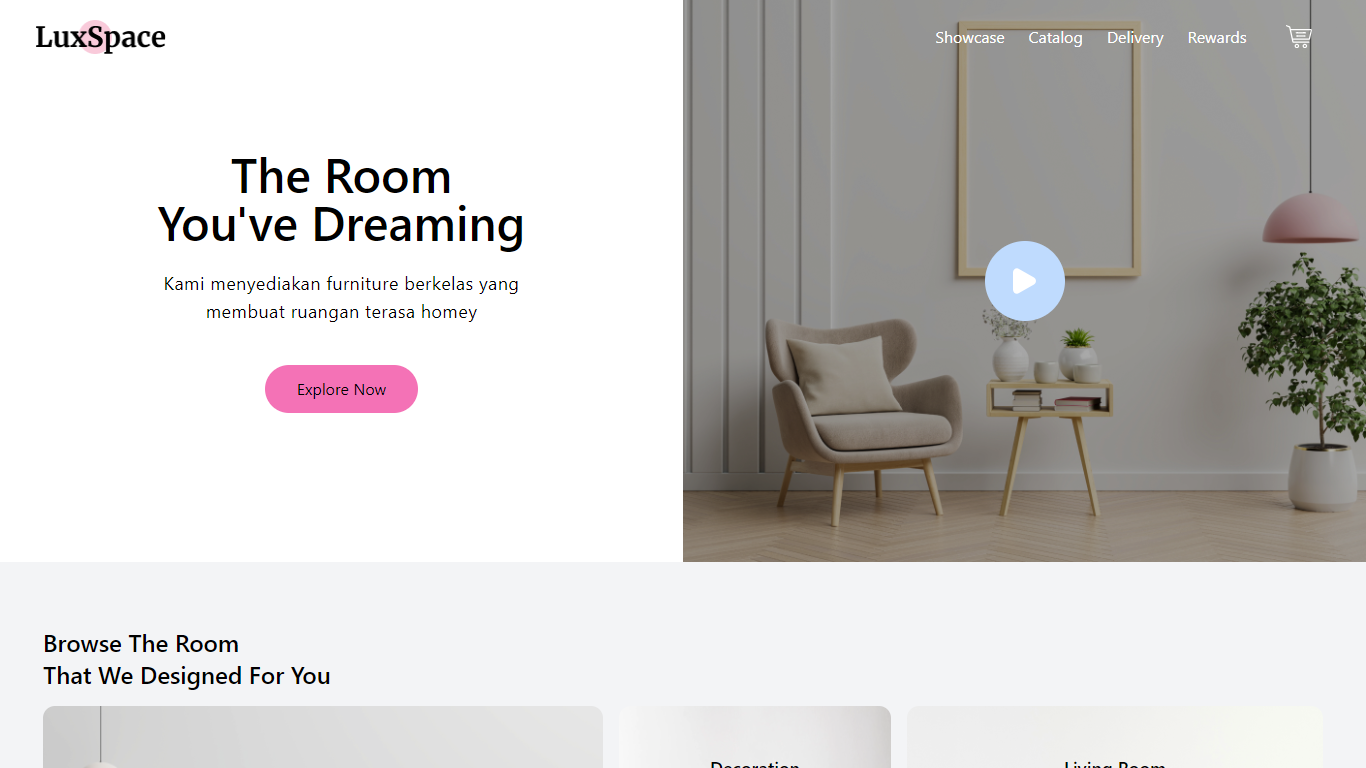Screen dimensions: 1366x768
Task: Click the Explore Now button
Action: pos(341,389)
